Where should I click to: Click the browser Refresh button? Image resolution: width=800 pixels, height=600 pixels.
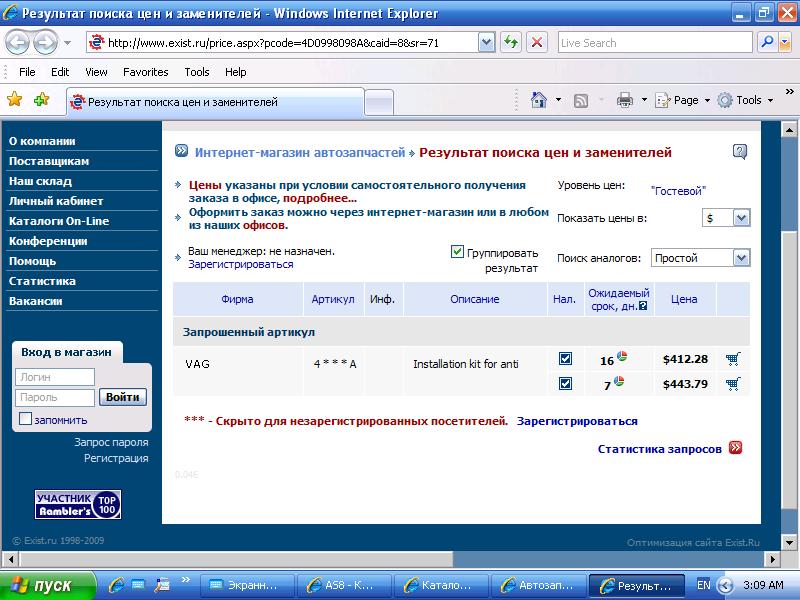[511, 43]
